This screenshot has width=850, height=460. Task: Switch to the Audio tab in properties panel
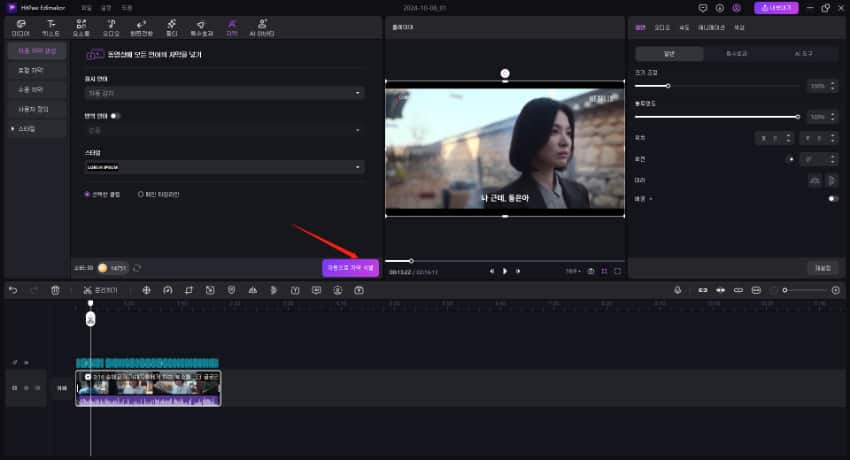coord(662,27)
